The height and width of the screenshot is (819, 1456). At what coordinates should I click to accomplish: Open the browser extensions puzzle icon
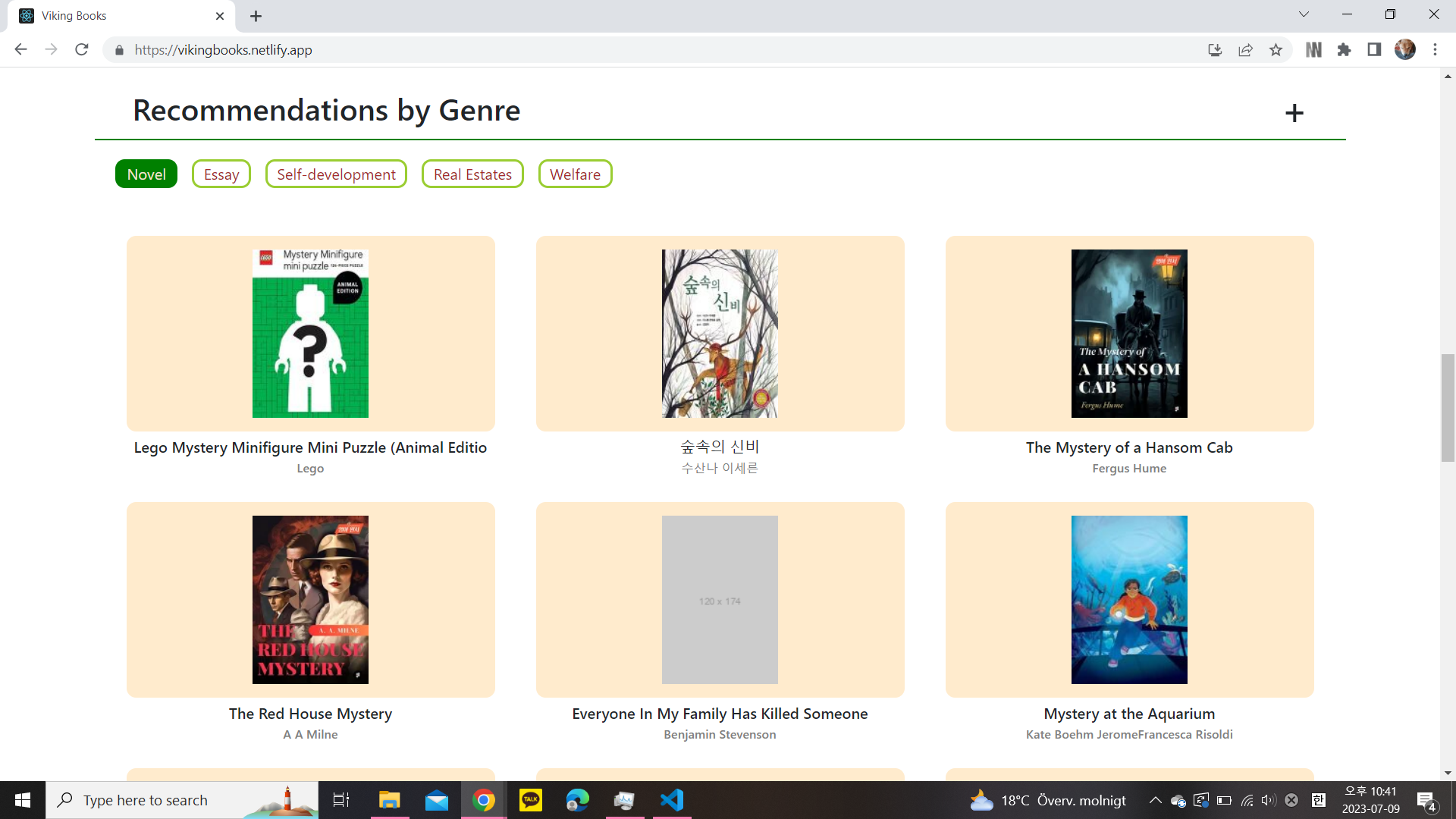pyautogui.click(x=1344, y=50)
